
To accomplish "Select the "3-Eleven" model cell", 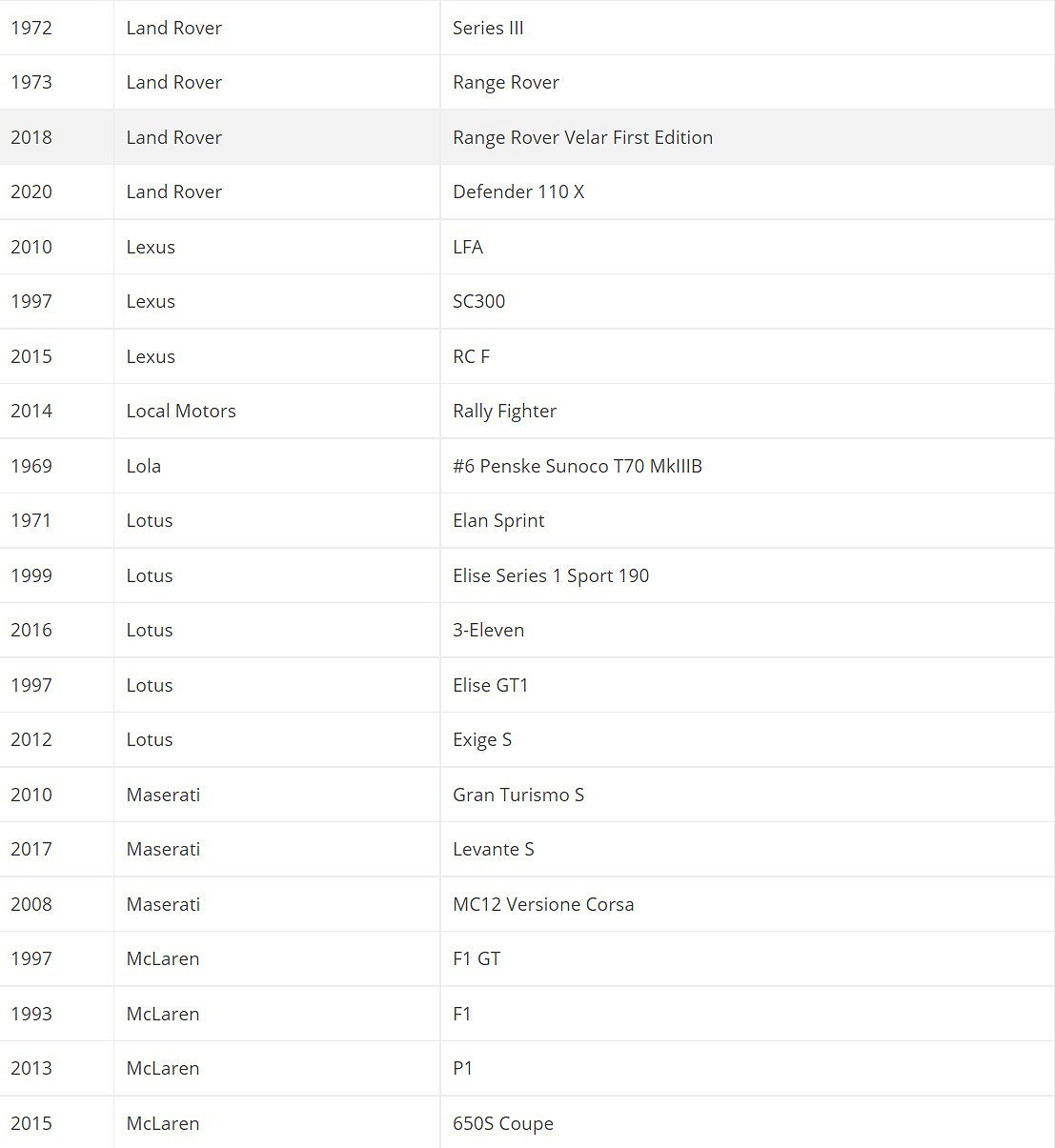I will (x=488, y=630).
